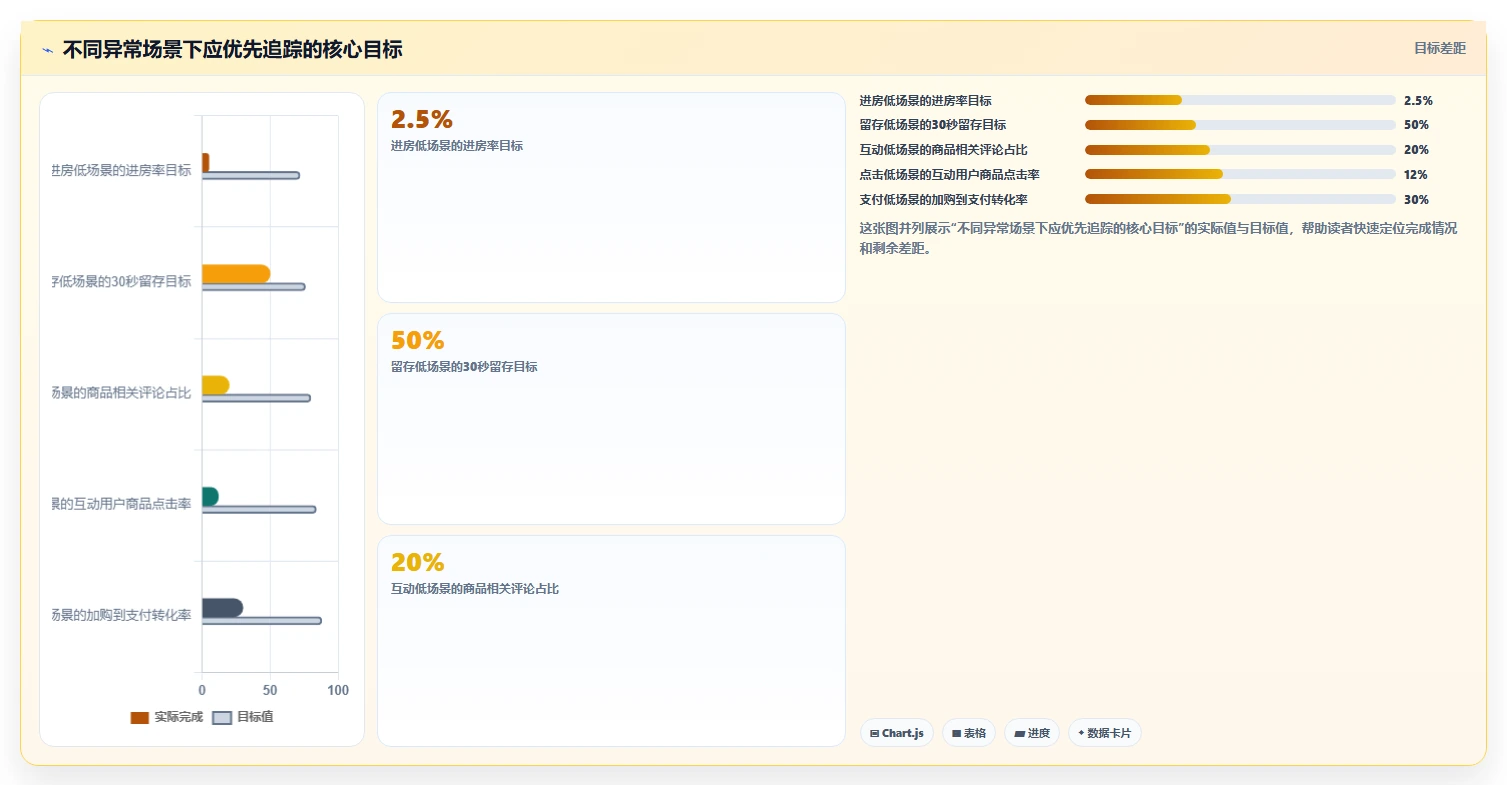Select the 表格 tag chip
Image resolution: width=1507 pixels, height=785 pixels.
(968, 733)
